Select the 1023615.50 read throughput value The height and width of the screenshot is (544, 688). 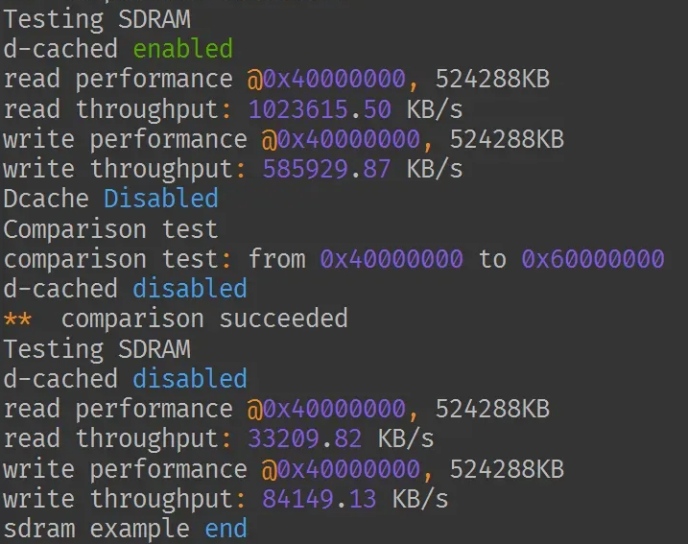click(x=319, y=109)
